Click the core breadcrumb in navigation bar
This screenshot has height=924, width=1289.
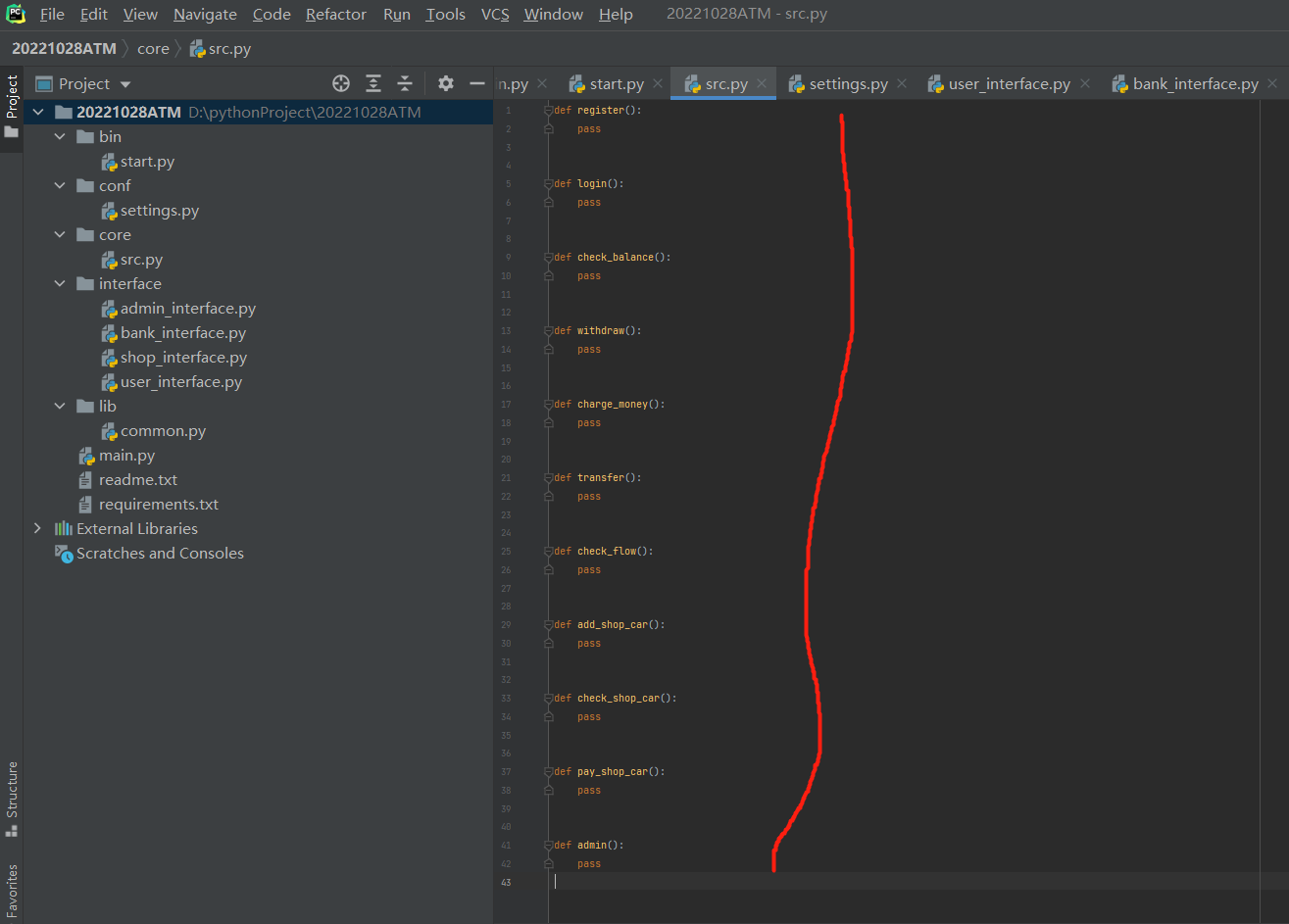[153, 48]
